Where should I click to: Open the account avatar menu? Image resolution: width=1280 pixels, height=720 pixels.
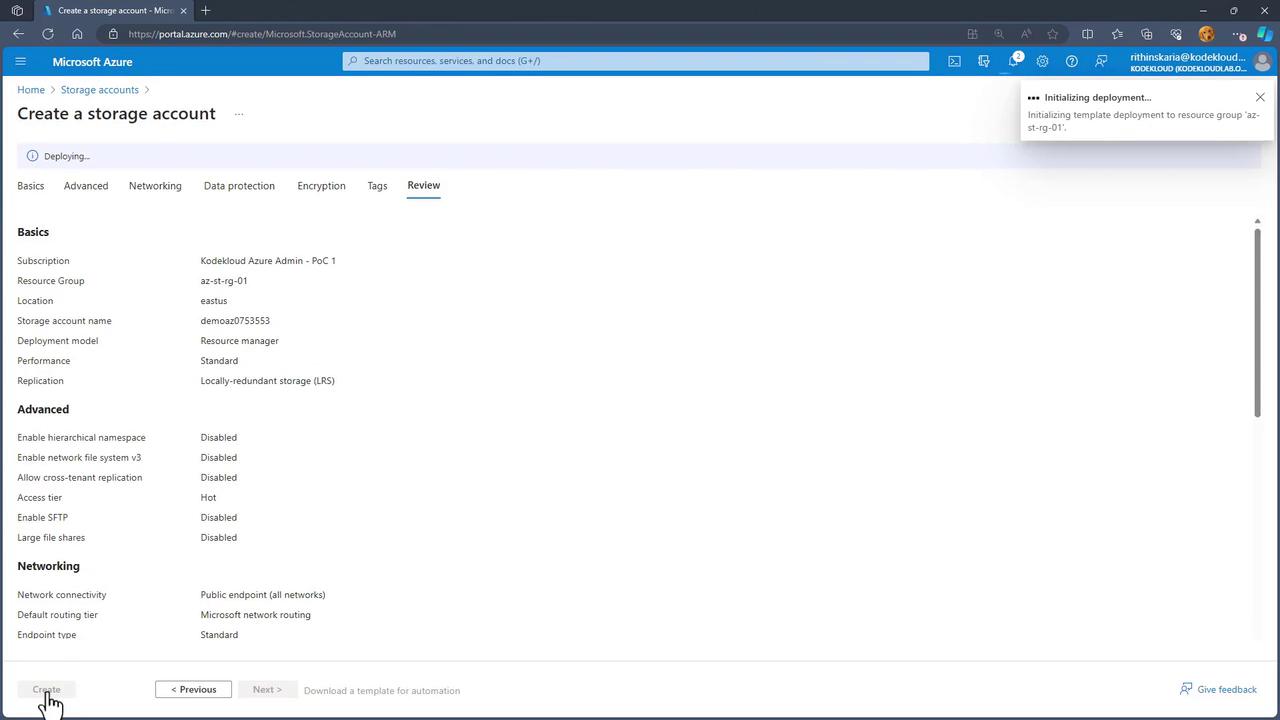(x=1262, y=61)
